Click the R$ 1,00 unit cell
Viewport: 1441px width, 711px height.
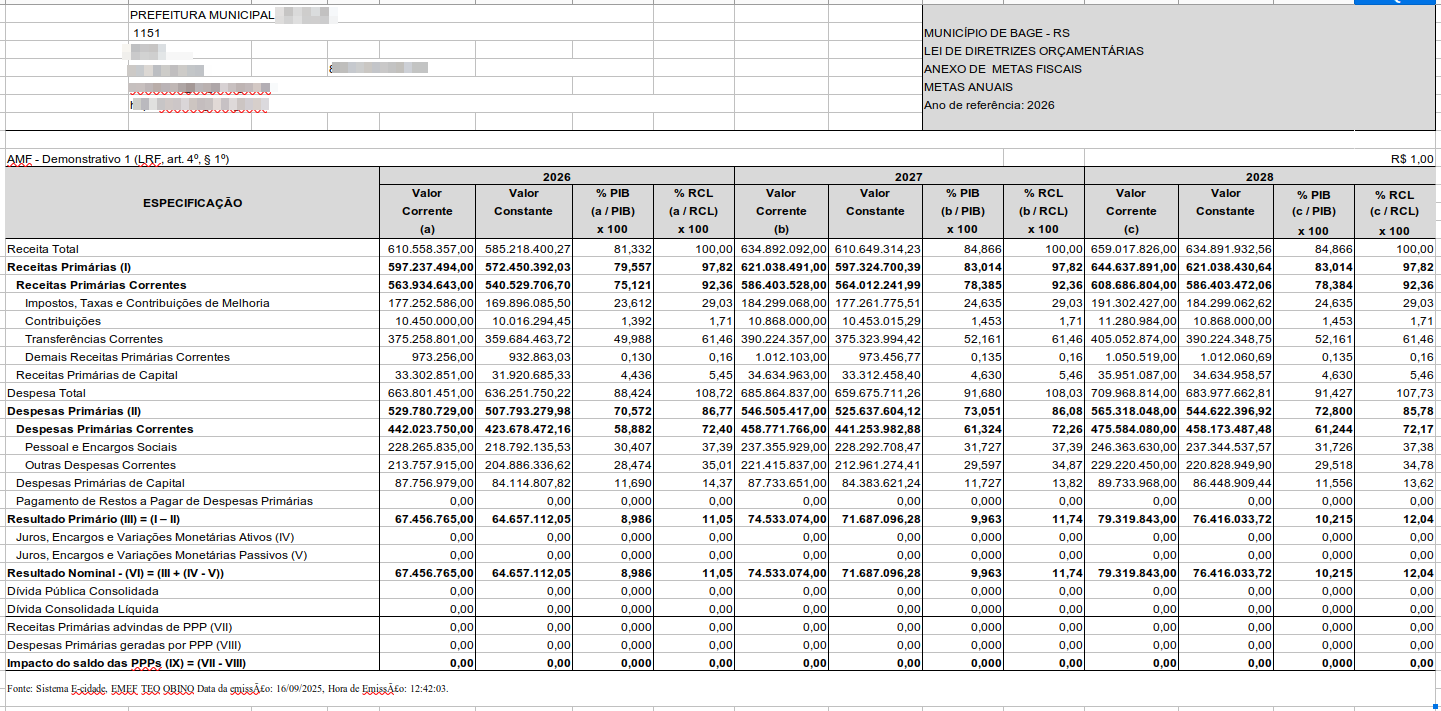[x=1411, y=159]
